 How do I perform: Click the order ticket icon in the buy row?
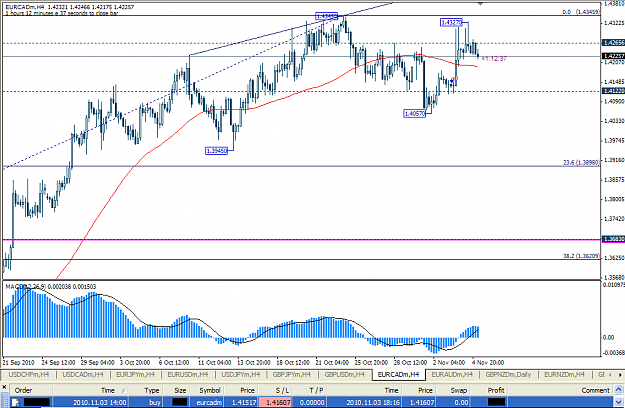tap(15, 402)
